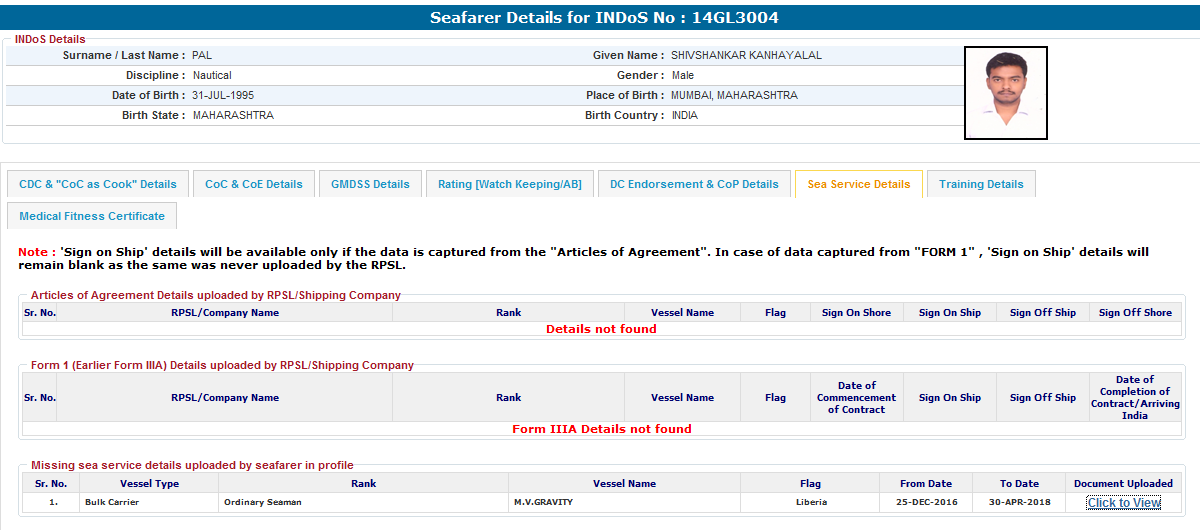Switch to the CoC & CoE Details tab
Image resolution: width=1200 pixels, height=530 pixels.
click(x=254, y=184)
